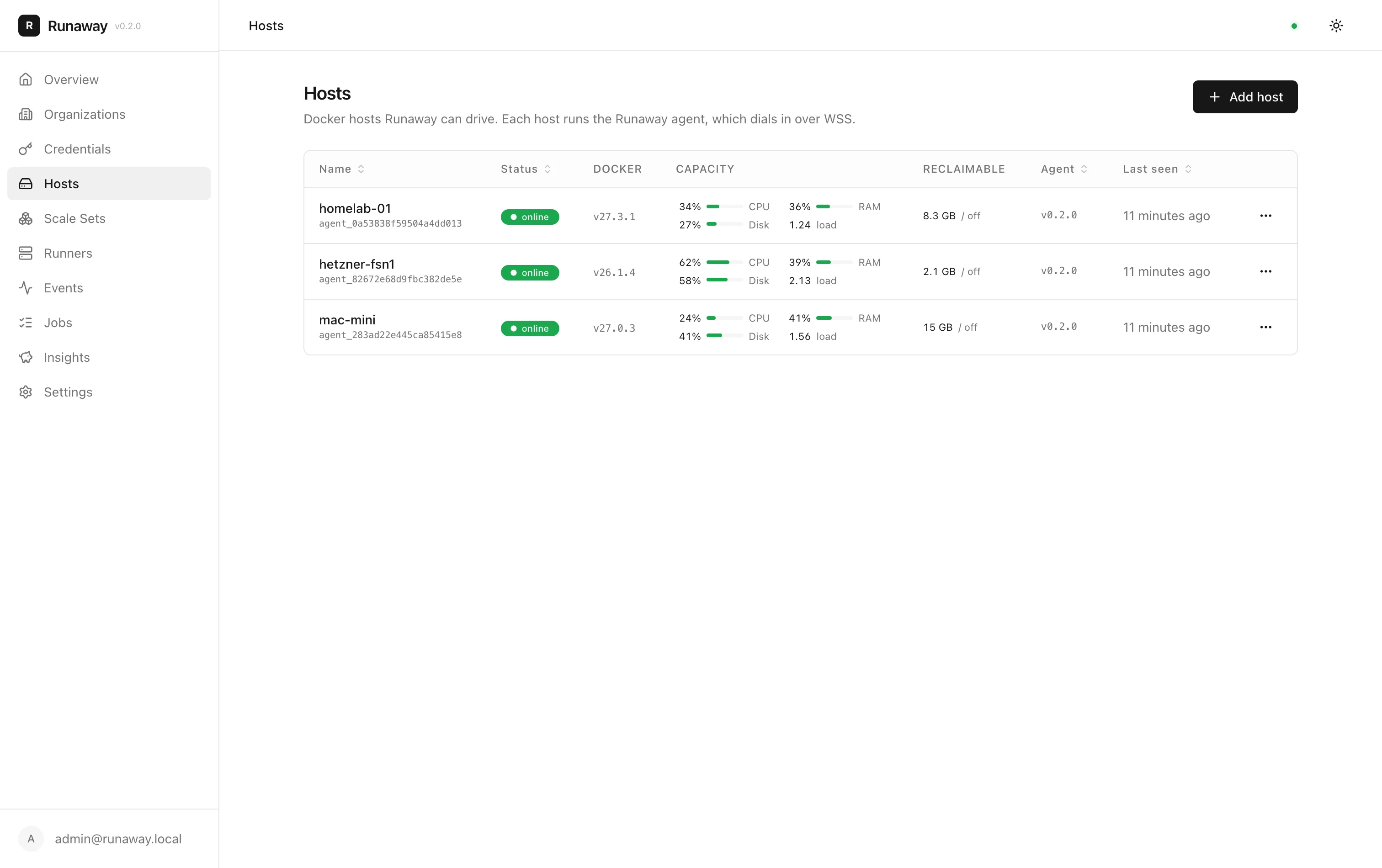1382x868 pixels.
Task: Click the 2.13 load value
Action: (x=799, y=281)
